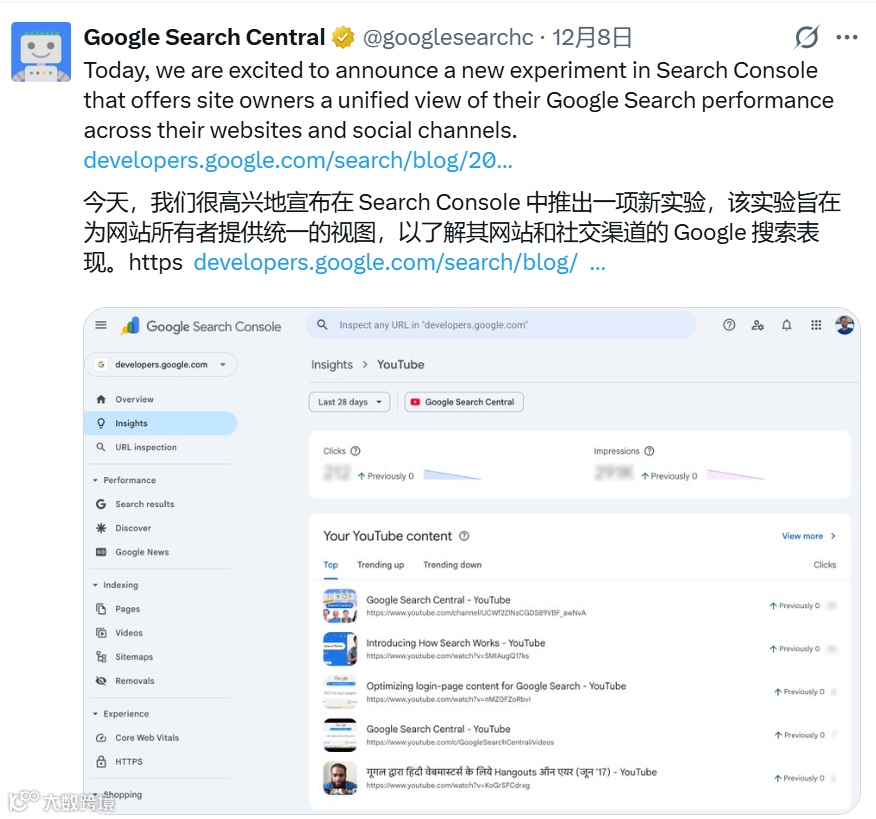Viewport: 876px width, 819px height.
Task: Collapse the Performance section
Action: [96, 480]
